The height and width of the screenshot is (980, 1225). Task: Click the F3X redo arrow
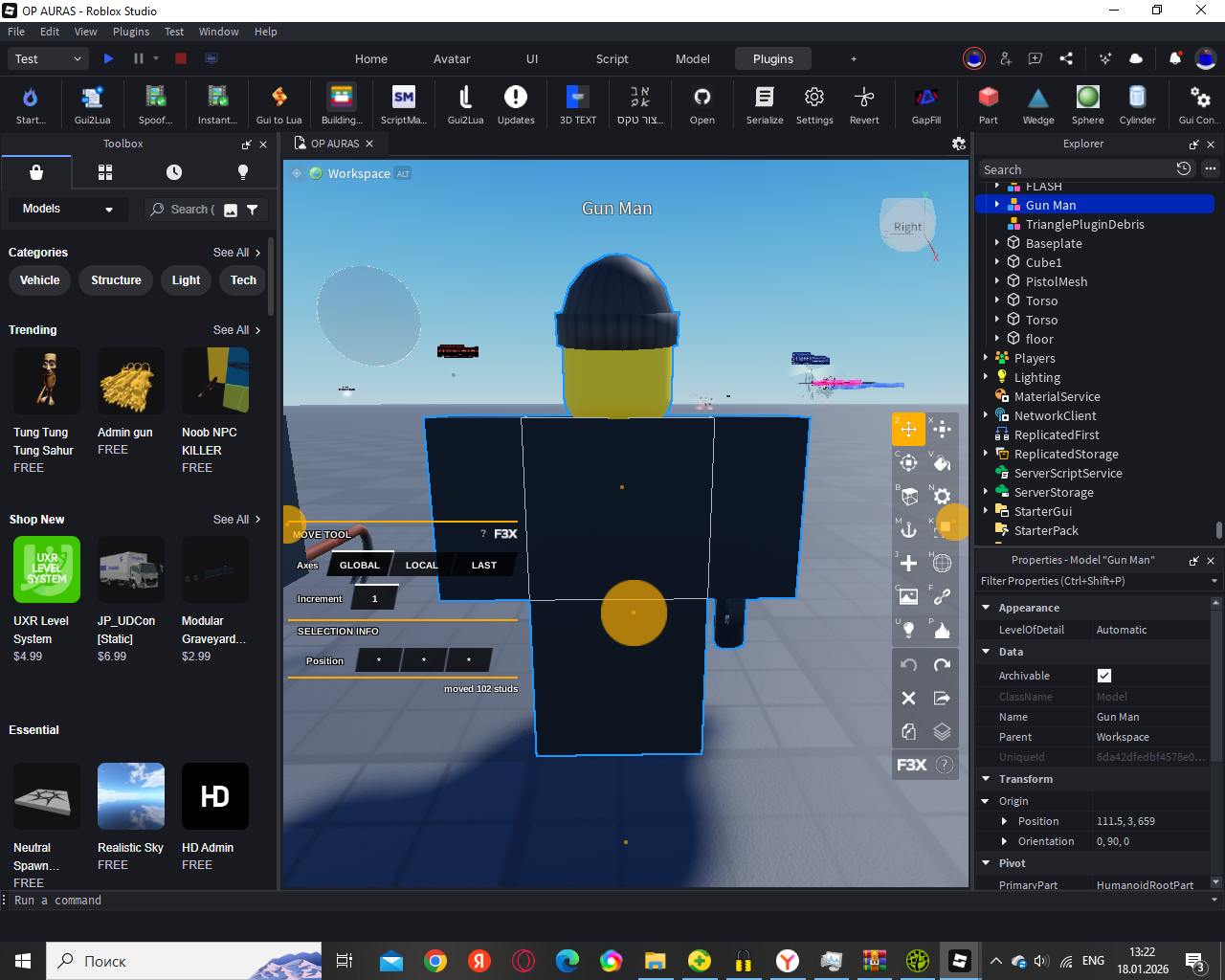pyautogui.click(x=942, y=664)
